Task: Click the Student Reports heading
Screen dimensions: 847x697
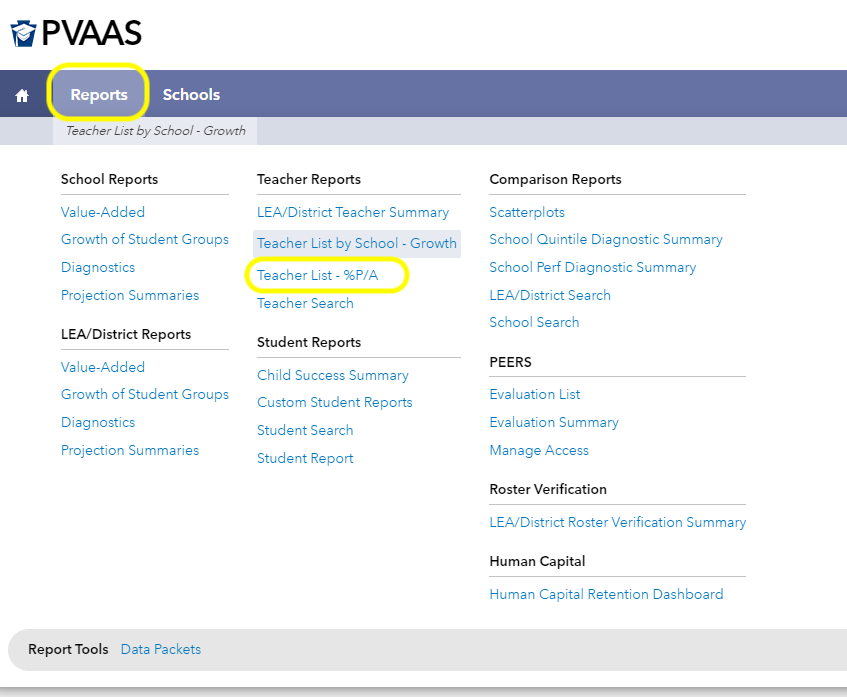Action: click(x=309, y=343)
